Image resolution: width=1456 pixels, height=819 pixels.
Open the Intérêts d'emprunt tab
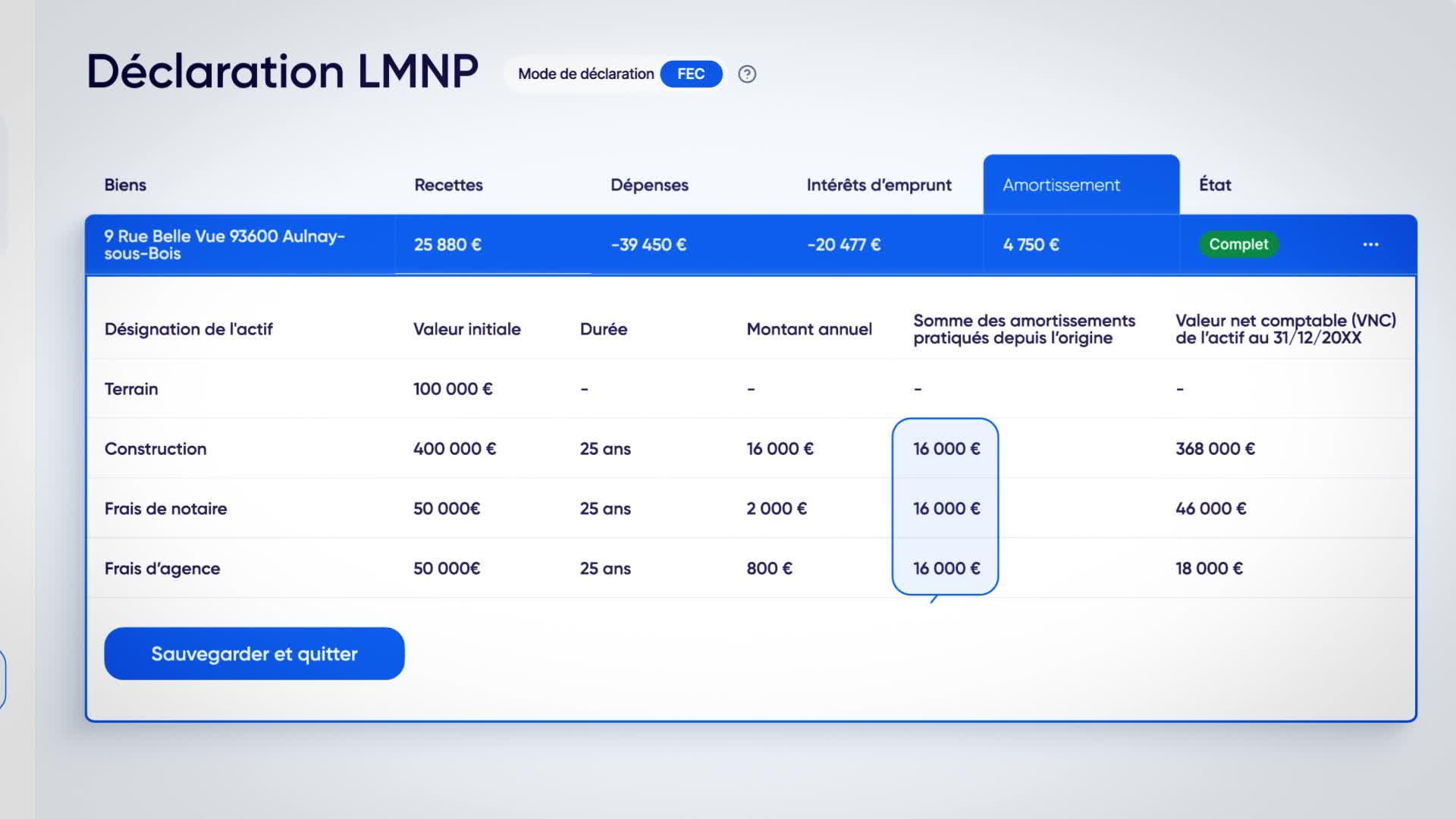[879, 185]
